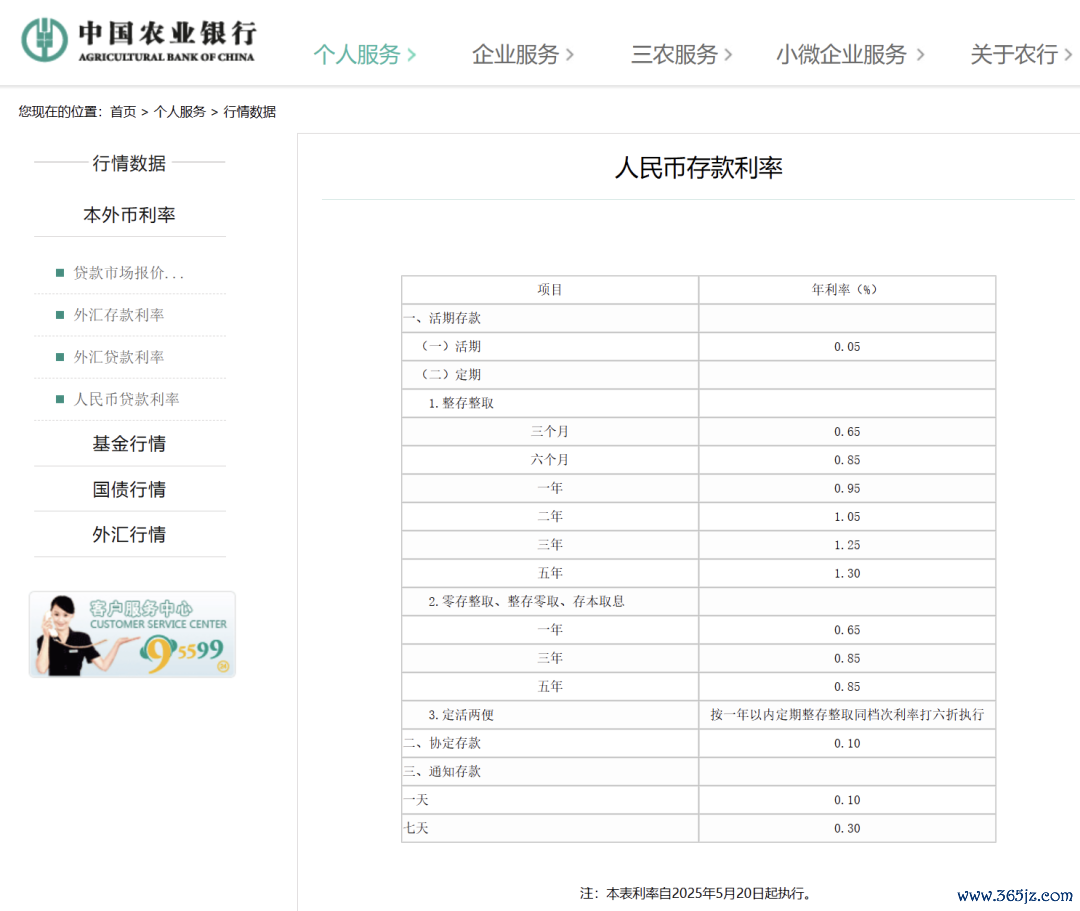Click the 3.定活两便 row label
This screenshot has height=911, width=1080.
(461, 715)
